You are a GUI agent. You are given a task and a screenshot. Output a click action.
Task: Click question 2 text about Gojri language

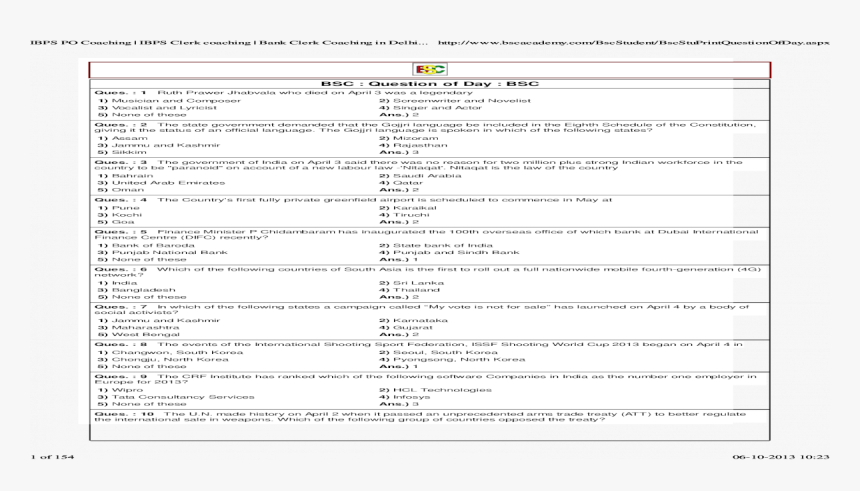[x=425, y=127]
